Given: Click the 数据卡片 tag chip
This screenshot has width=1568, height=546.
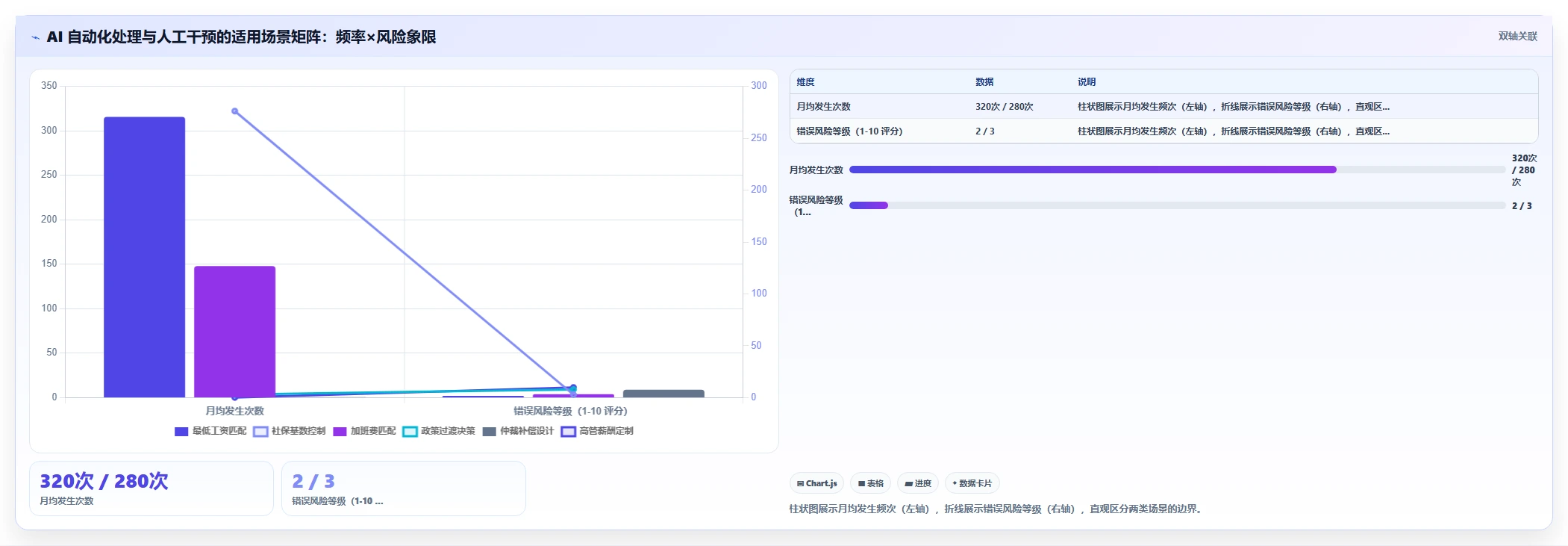Looking at the screenshot, I should click(x=972, y=483).
